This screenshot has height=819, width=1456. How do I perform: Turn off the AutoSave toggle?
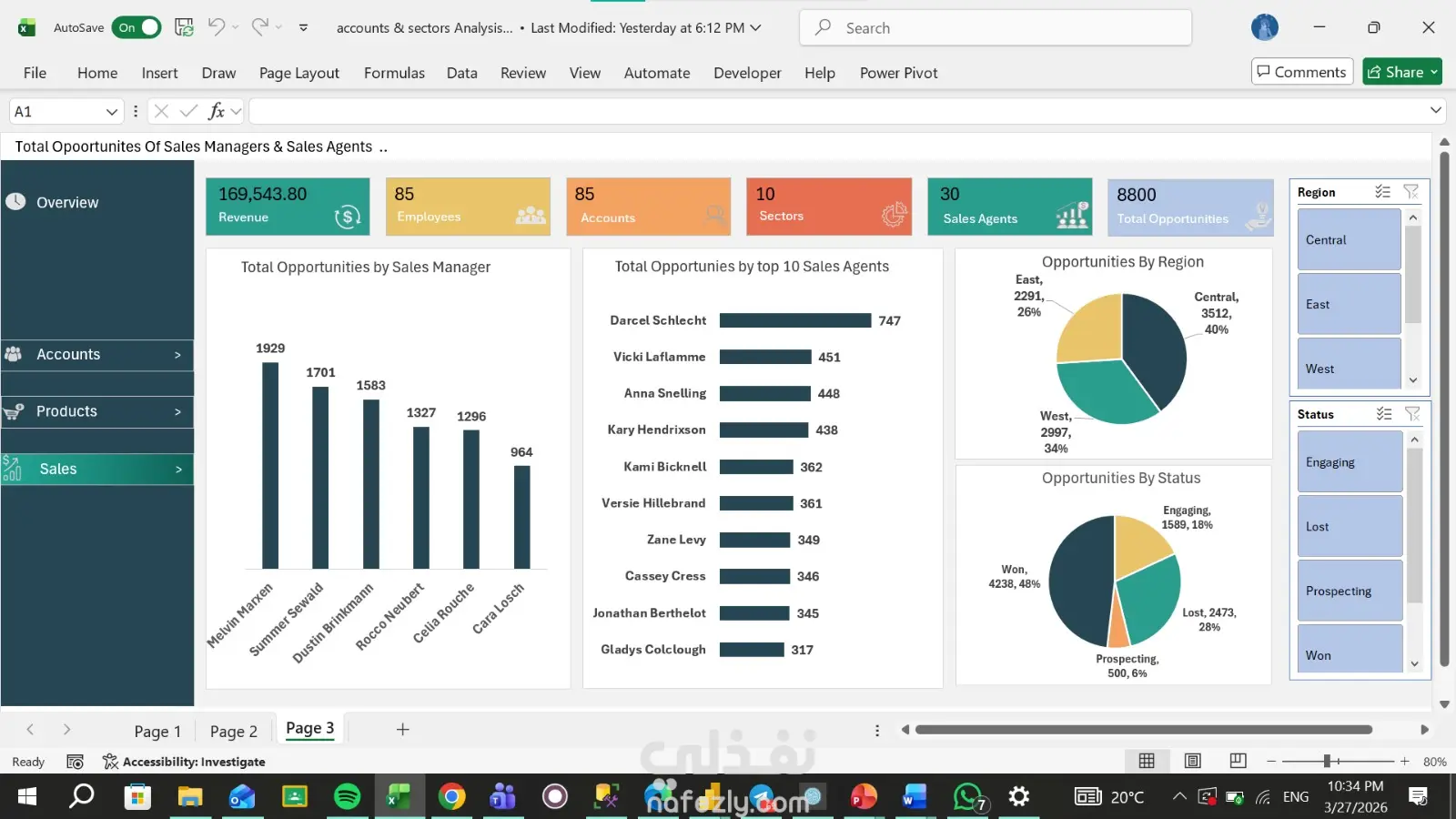[136, 27]
